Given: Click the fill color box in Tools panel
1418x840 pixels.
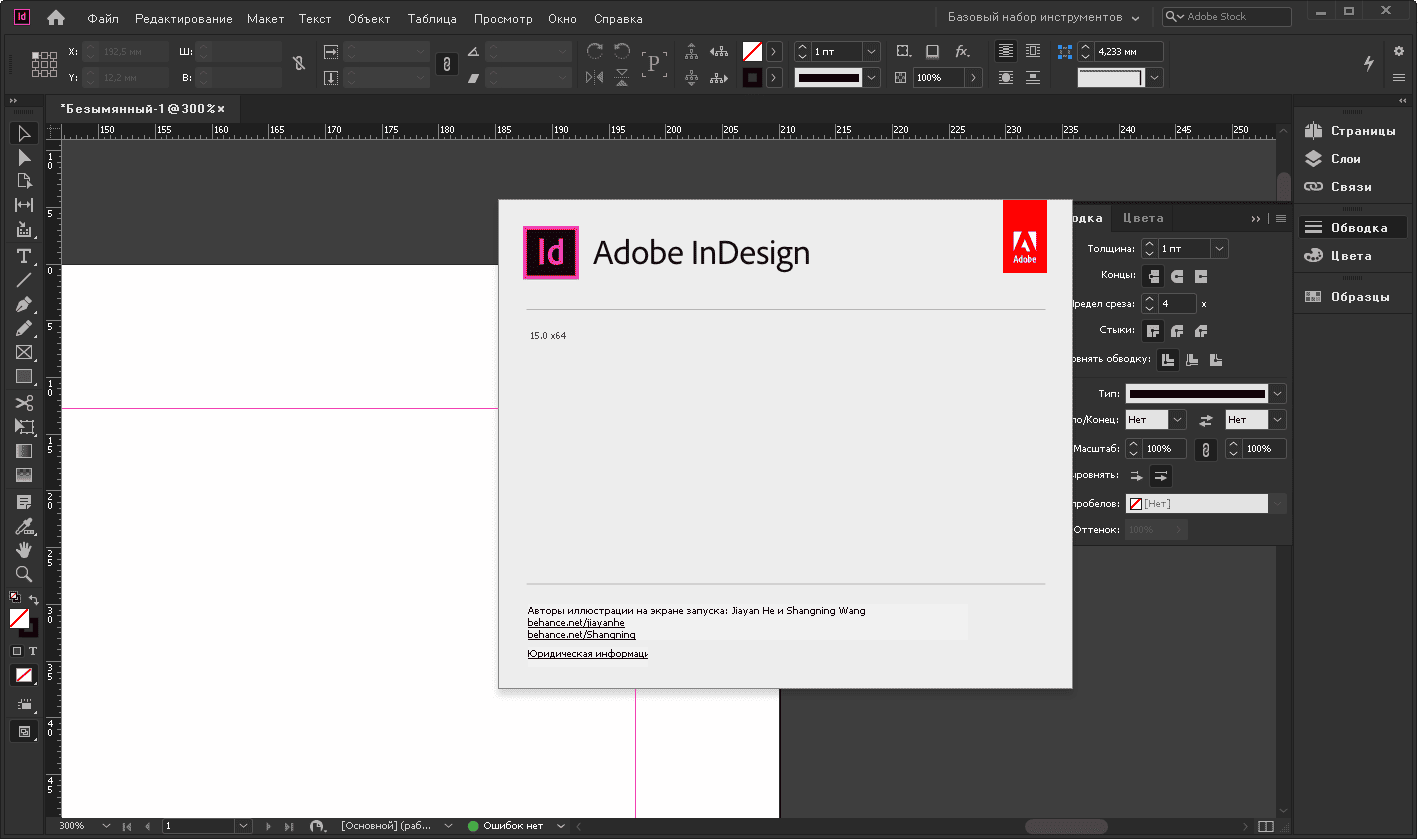Looking at the screenshot, I should pyautogui.click(x=19, y=619).
